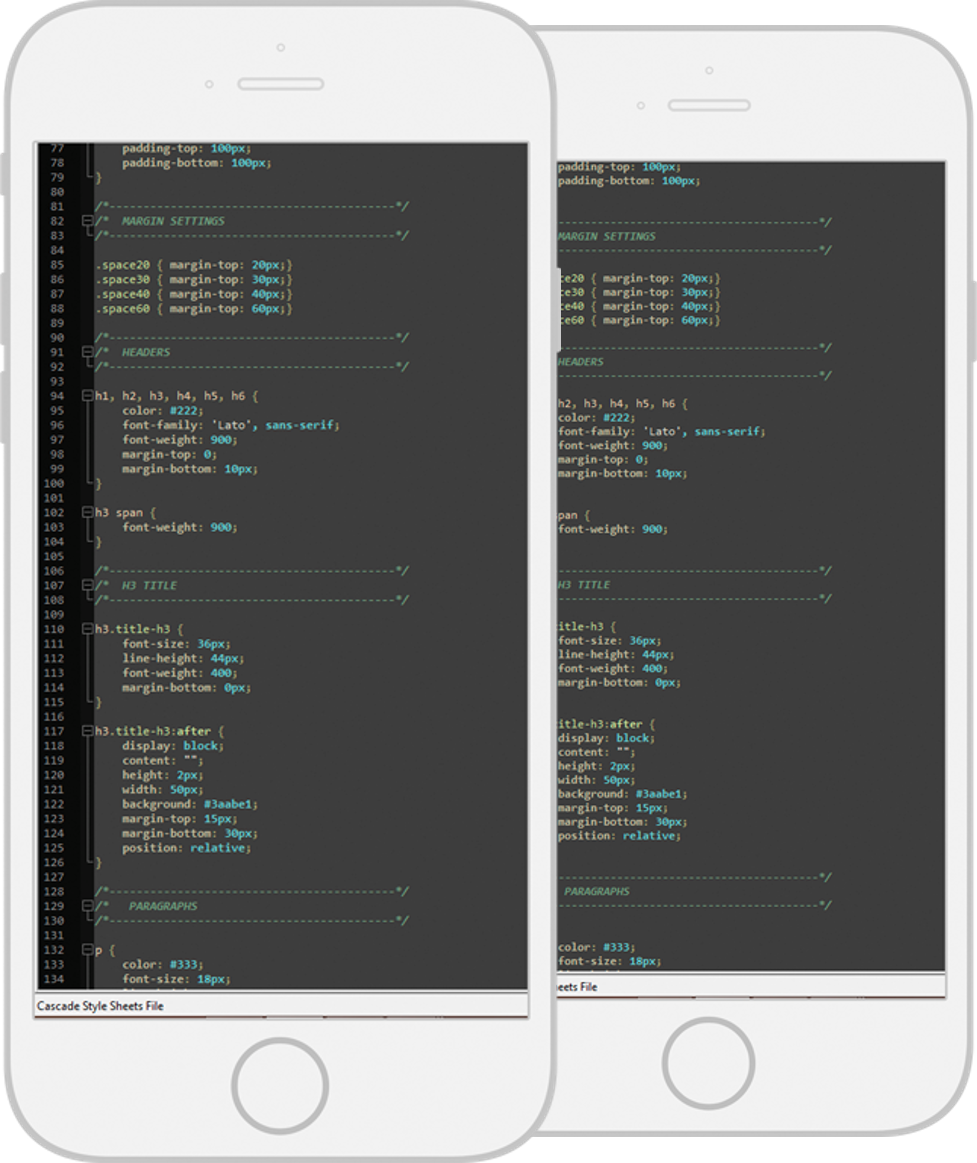Click 'margin-top: 0;' on the left phone
This screenshot has width=977, height=1163.
click(169, 454)
